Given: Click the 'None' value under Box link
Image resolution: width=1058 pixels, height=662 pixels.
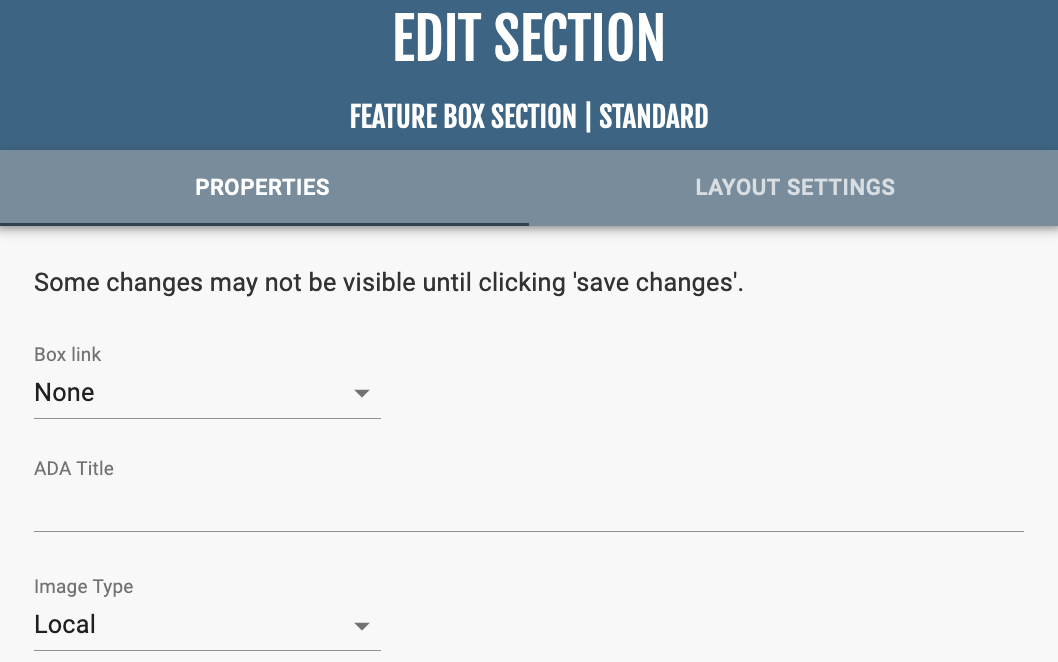Looking at the screenshot, I should point(65,393).
